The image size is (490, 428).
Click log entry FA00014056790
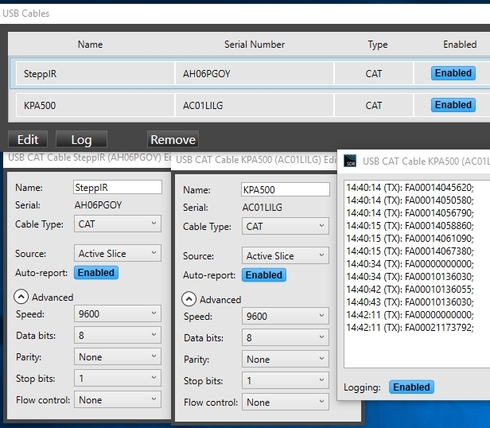(x=410, y=213)
